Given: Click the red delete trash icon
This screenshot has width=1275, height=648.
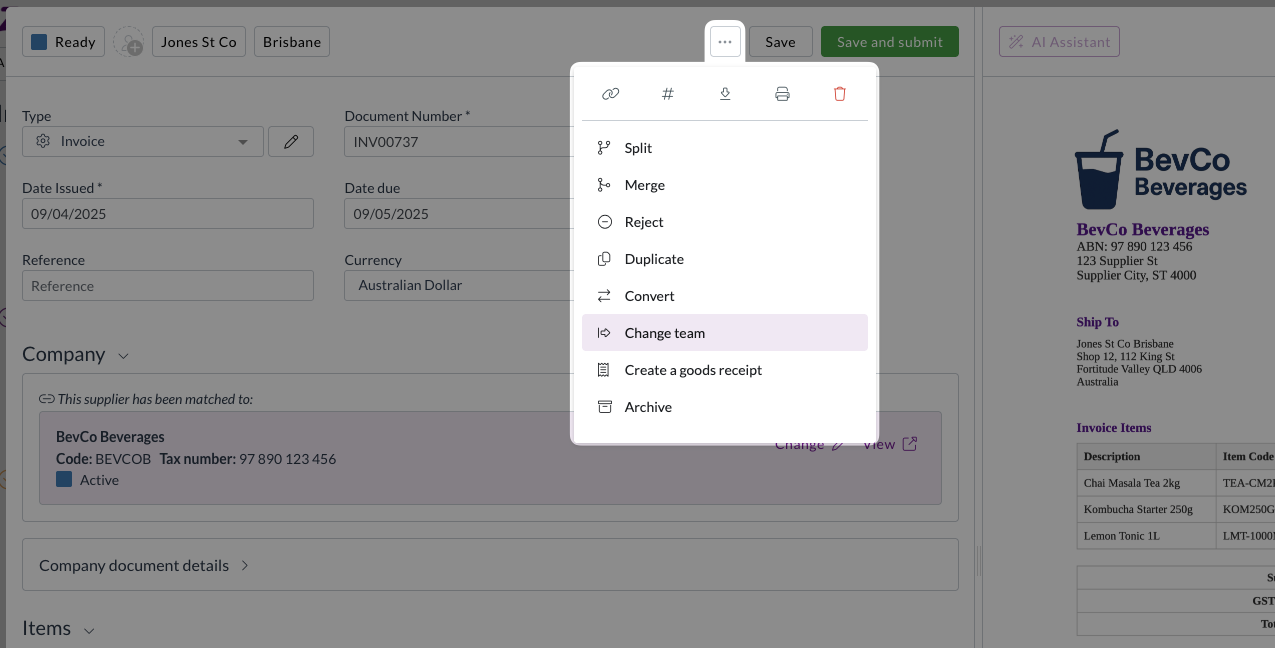Looking at the screenshot, I should pos(840,94).
